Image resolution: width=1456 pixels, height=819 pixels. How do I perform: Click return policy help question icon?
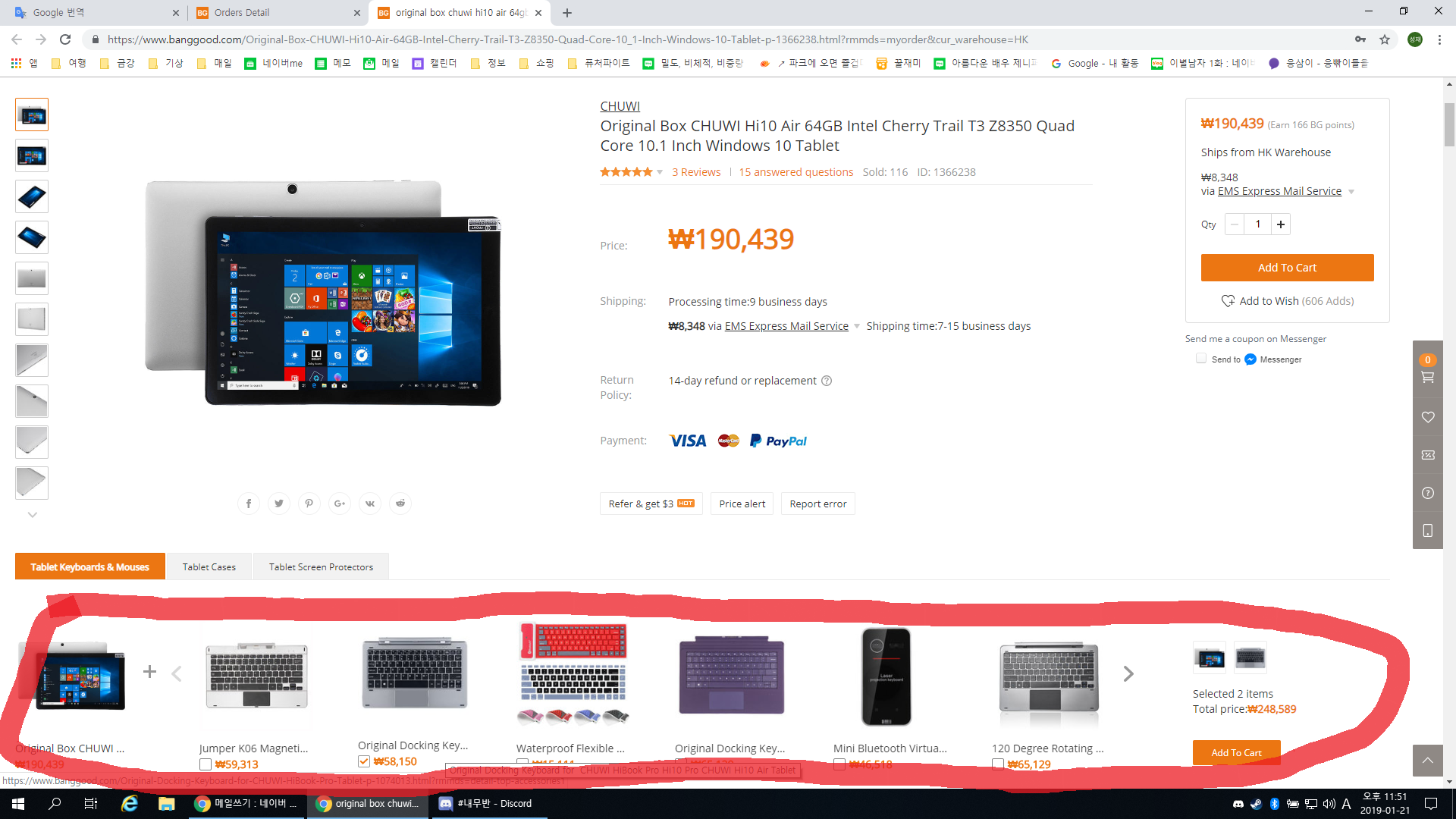click(827, 381)
